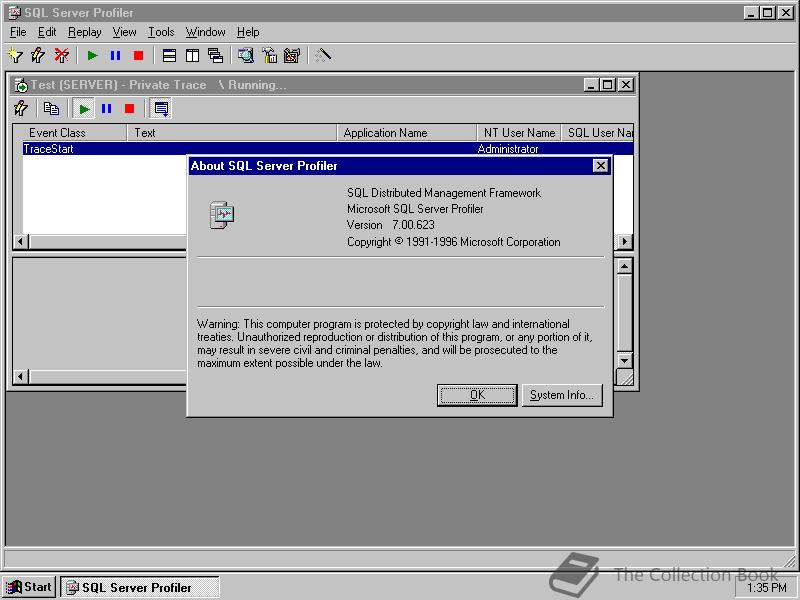Viewport: 800px width, 600px height.
Task: Click OK in About dialog
Action: [477, 395]
